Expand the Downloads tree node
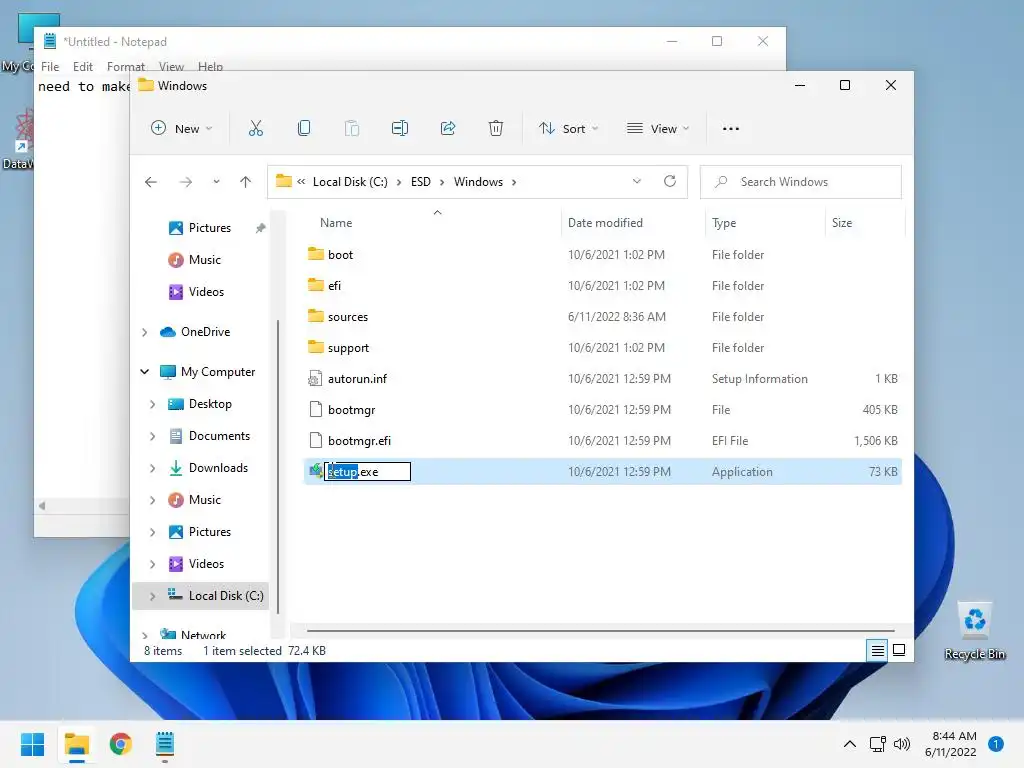 153,468
